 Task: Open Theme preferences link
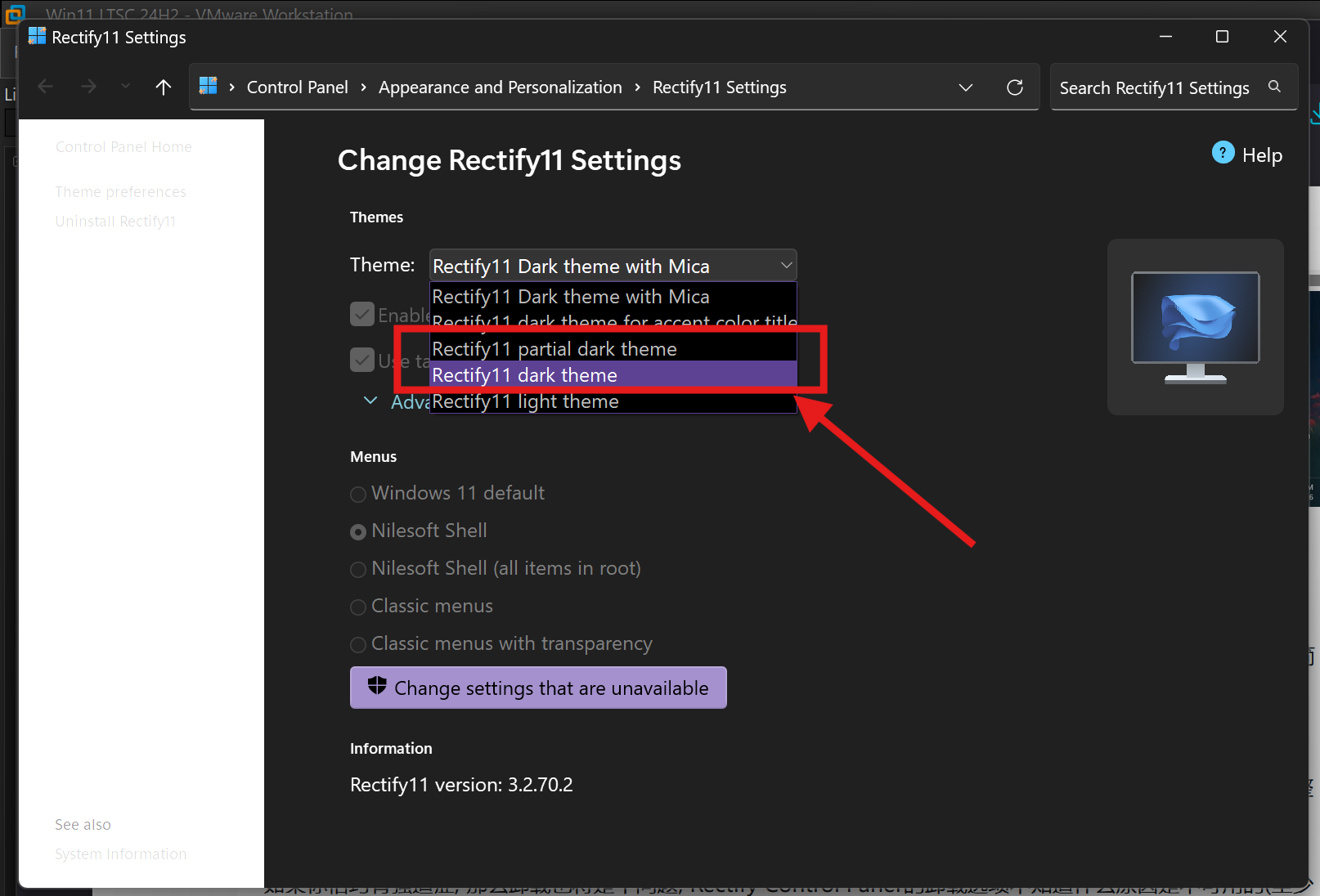(120, 191)
